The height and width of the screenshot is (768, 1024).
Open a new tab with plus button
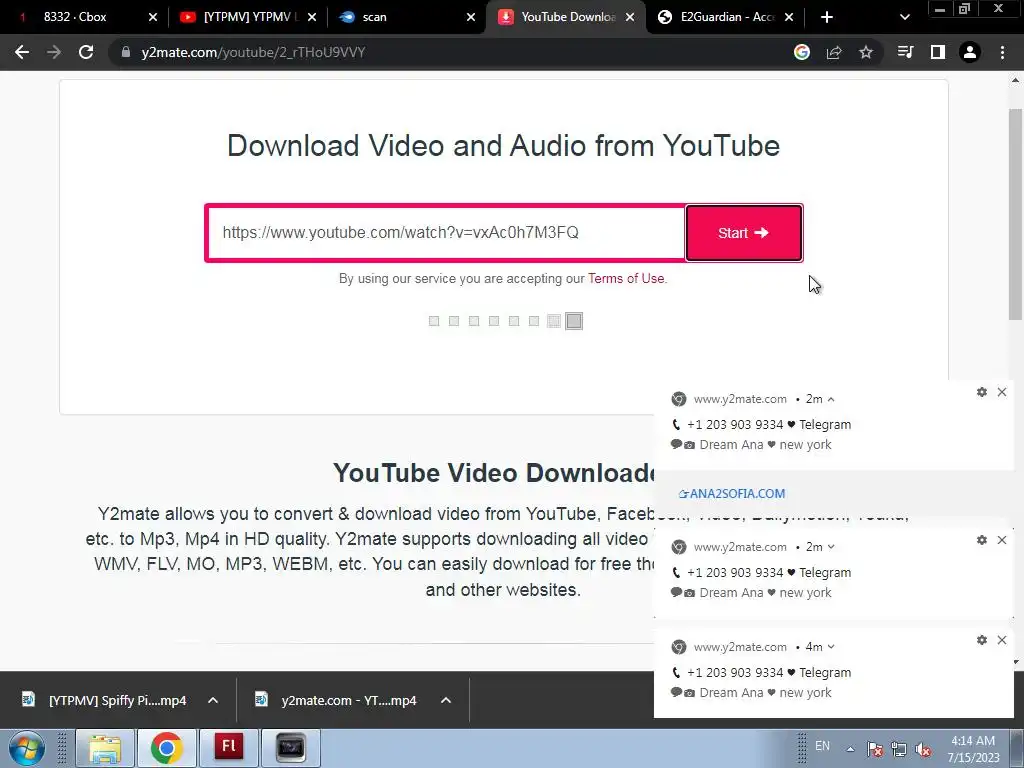click(827, 17)
